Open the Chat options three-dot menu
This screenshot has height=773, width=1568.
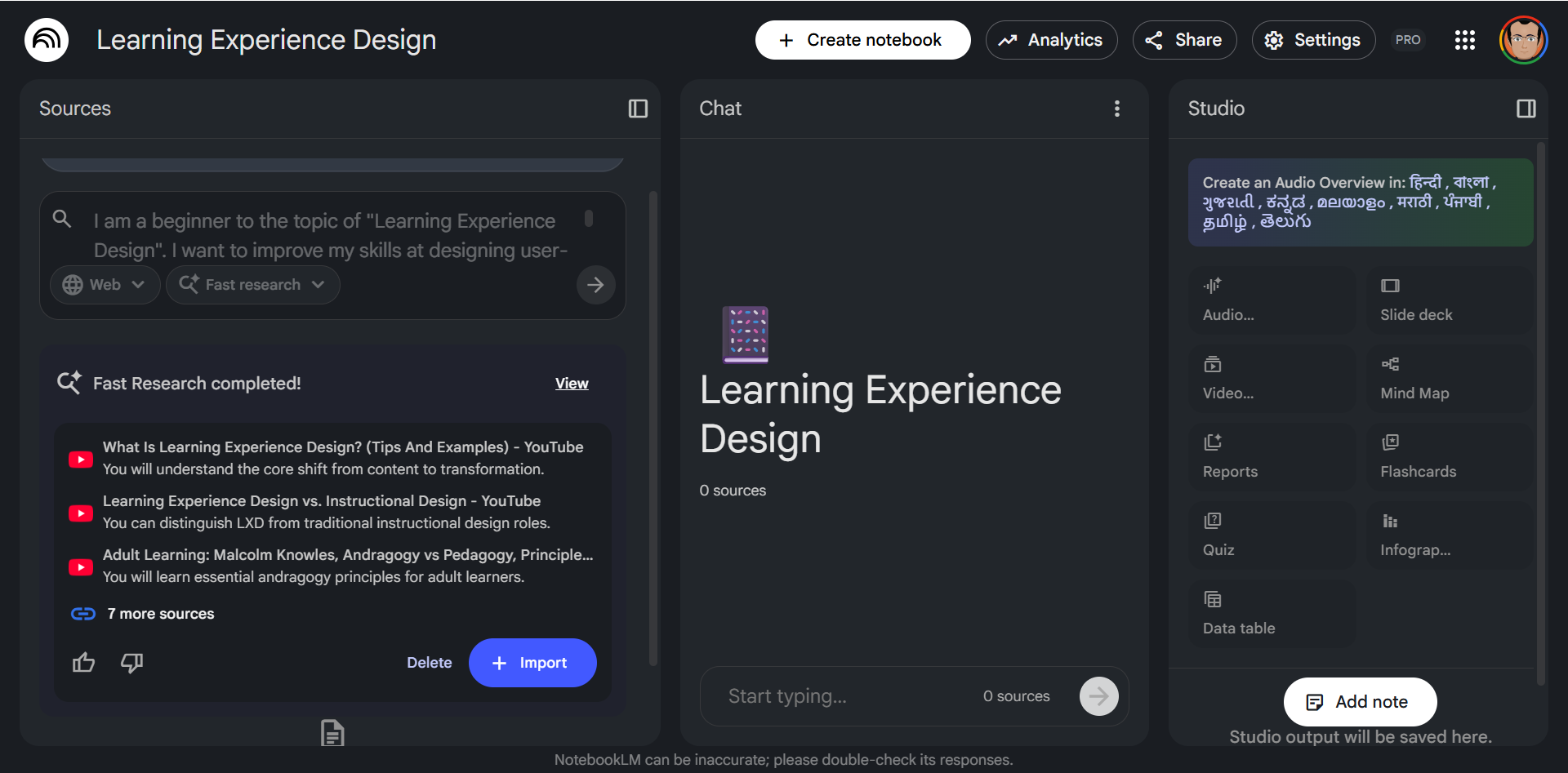coord(1117,109)
